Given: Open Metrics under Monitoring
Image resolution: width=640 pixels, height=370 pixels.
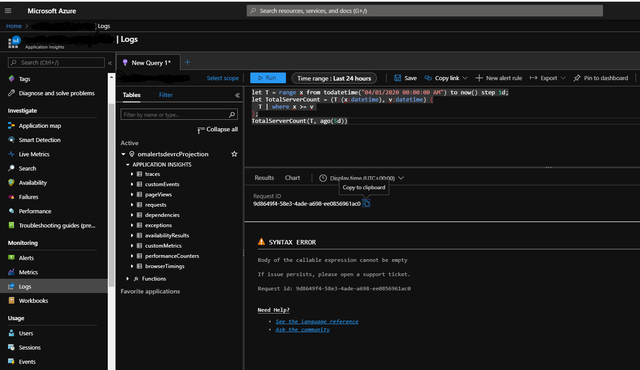Looking at the screenshot, I should [x=28, y=272].
